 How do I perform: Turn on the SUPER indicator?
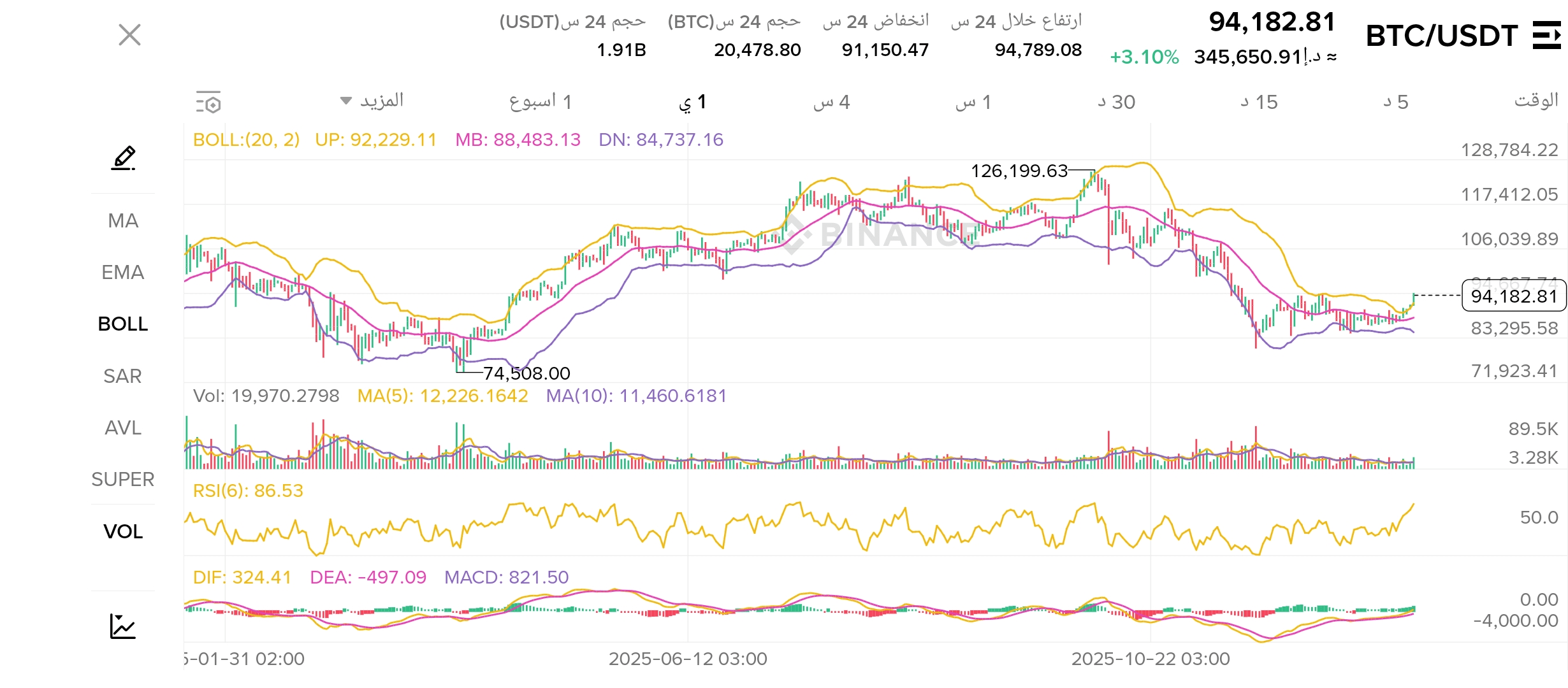[123, 479]
